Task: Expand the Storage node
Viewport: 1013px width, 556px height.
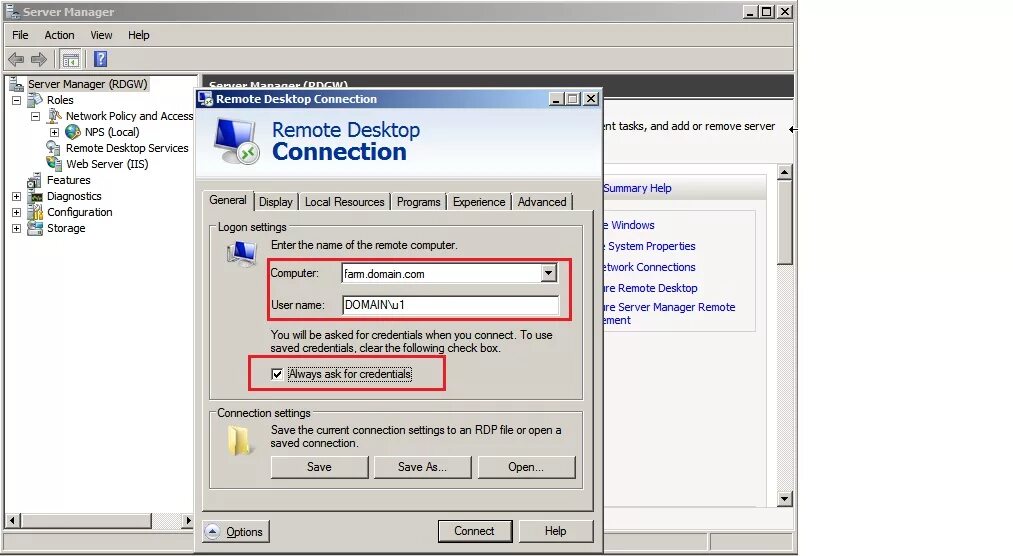Action: (x=17, y=228)
